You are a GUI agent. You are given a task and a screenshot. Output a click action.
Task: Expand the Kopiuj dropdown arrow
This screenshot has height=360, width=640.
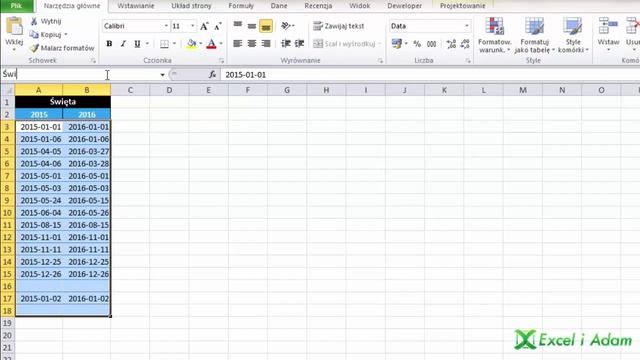(66, 35)
